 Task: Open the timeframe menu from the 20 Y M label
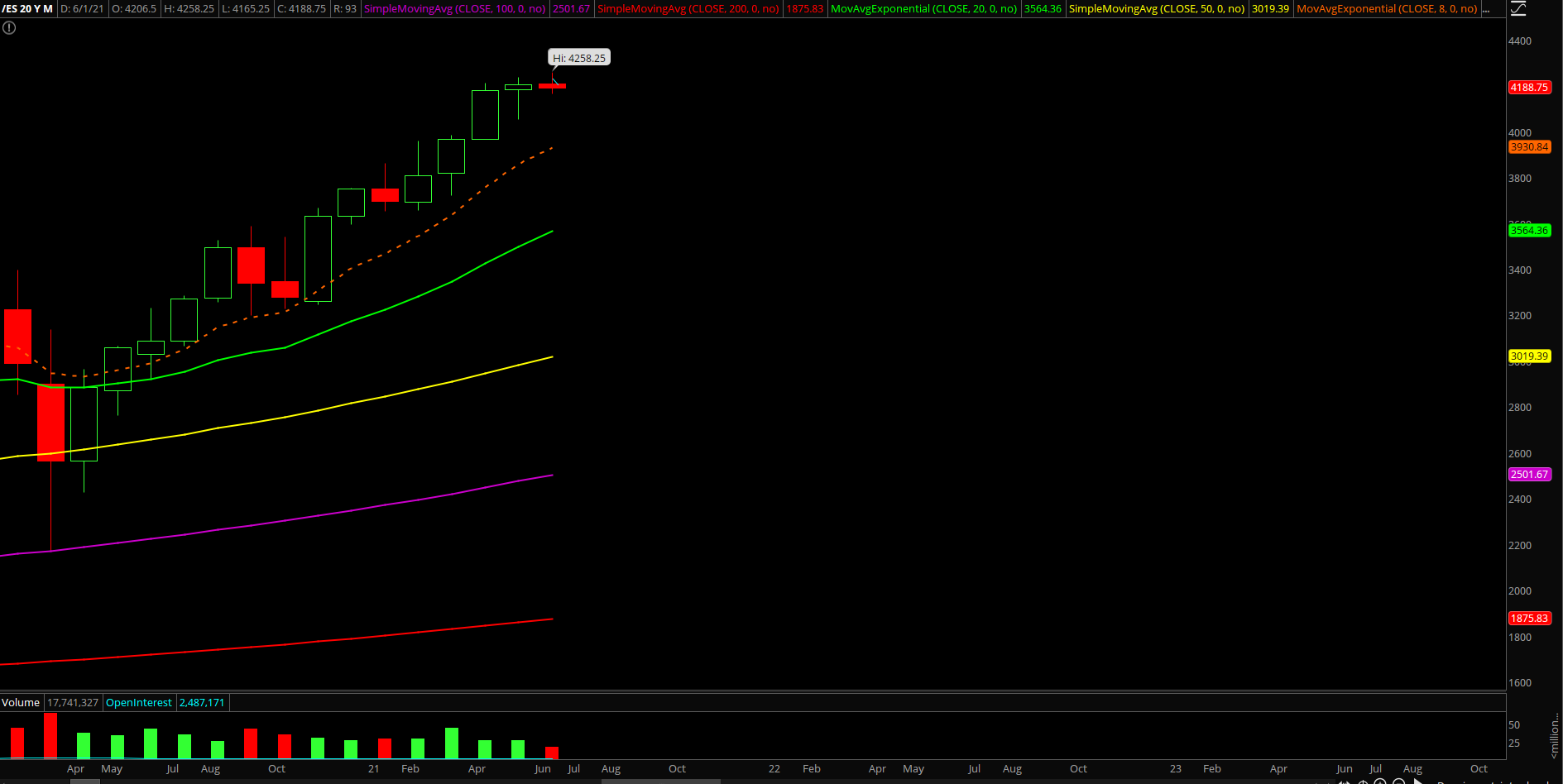[x=31, y=9]
